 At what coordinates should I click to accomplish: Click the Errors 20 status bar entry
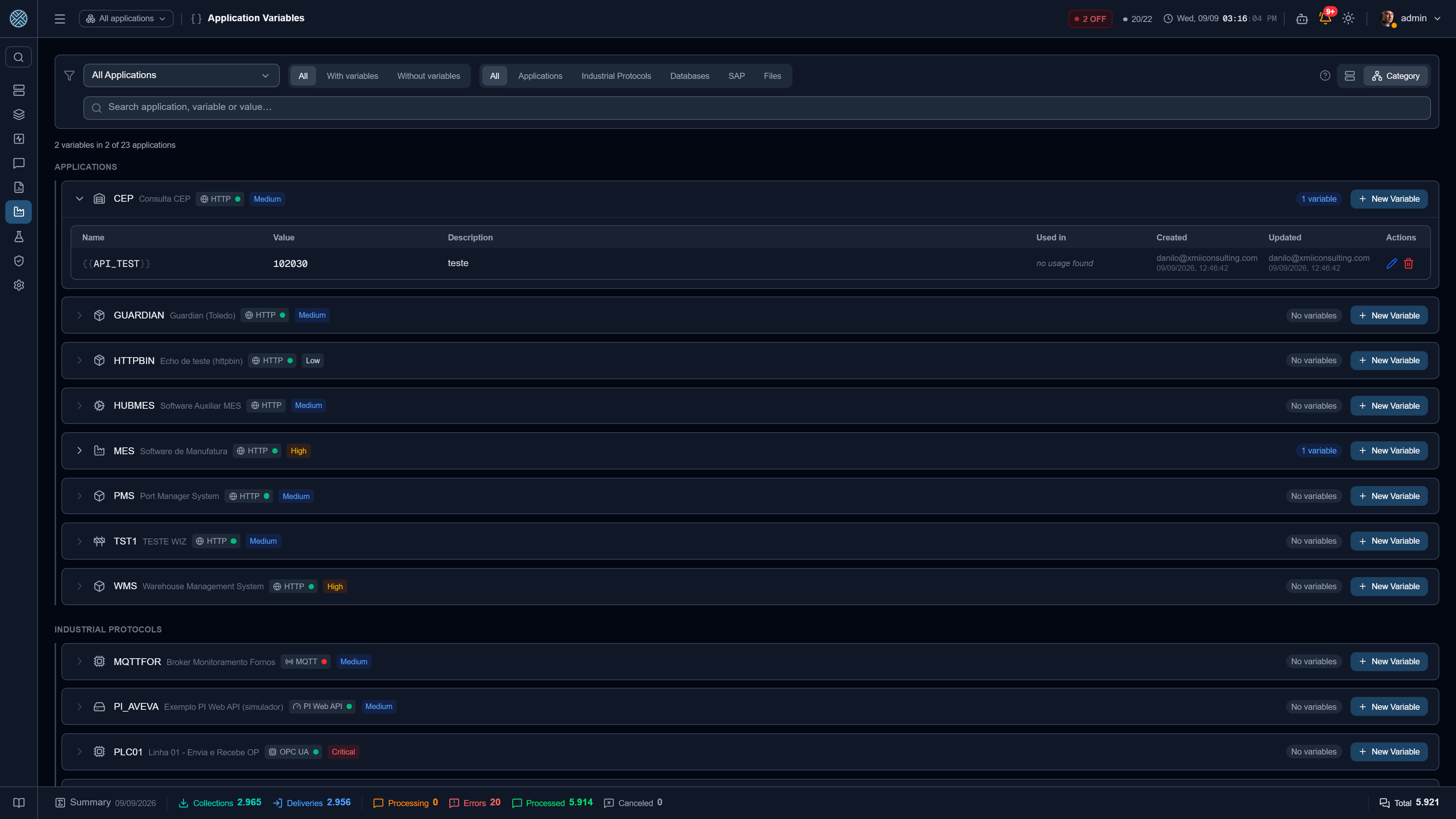(475, 803)
